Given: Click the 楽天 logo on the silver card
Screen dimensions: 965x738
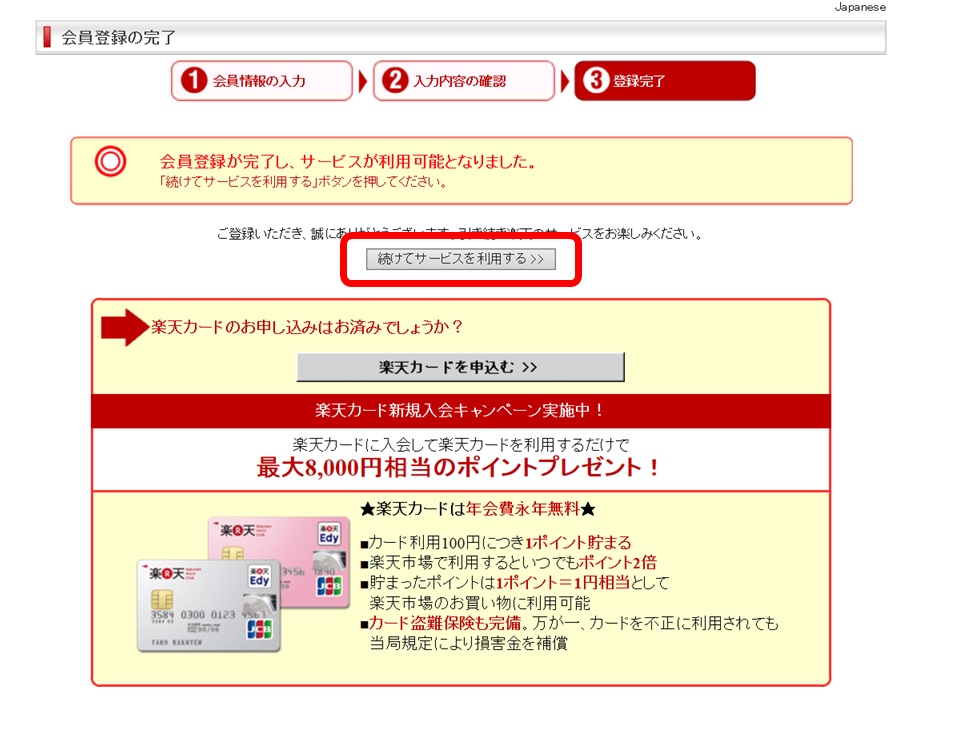Looking at the screenshot, I should click(173, 571).
